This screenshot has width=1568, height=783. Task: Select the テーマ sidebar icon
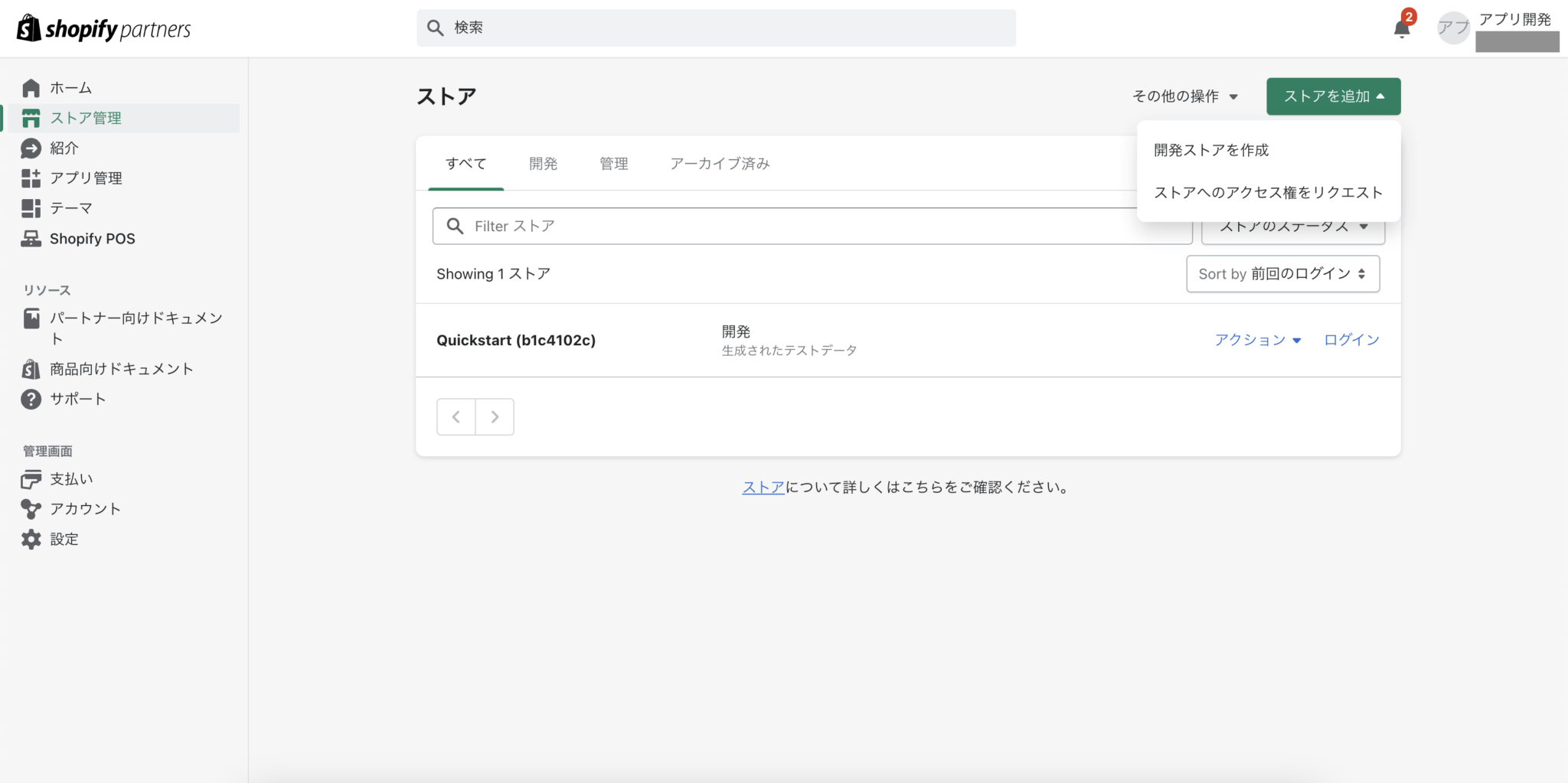click(31, 207)
